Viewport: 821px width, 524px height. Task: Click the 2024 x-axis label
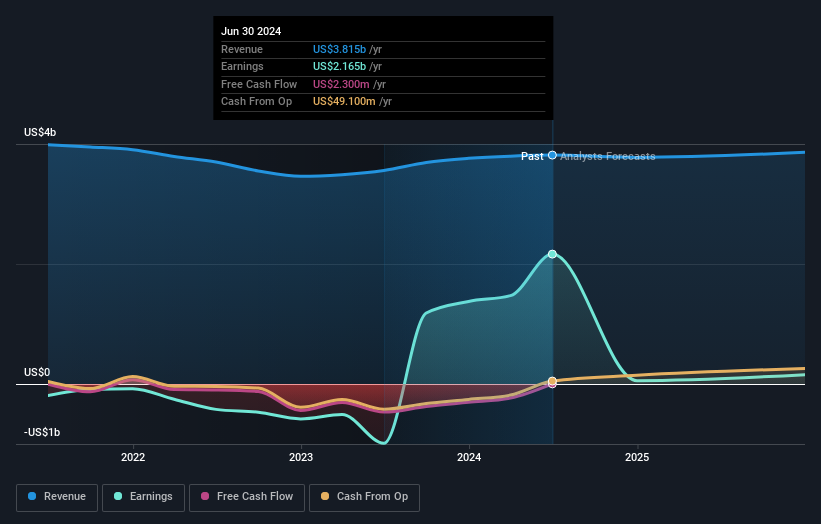[469, 457]
